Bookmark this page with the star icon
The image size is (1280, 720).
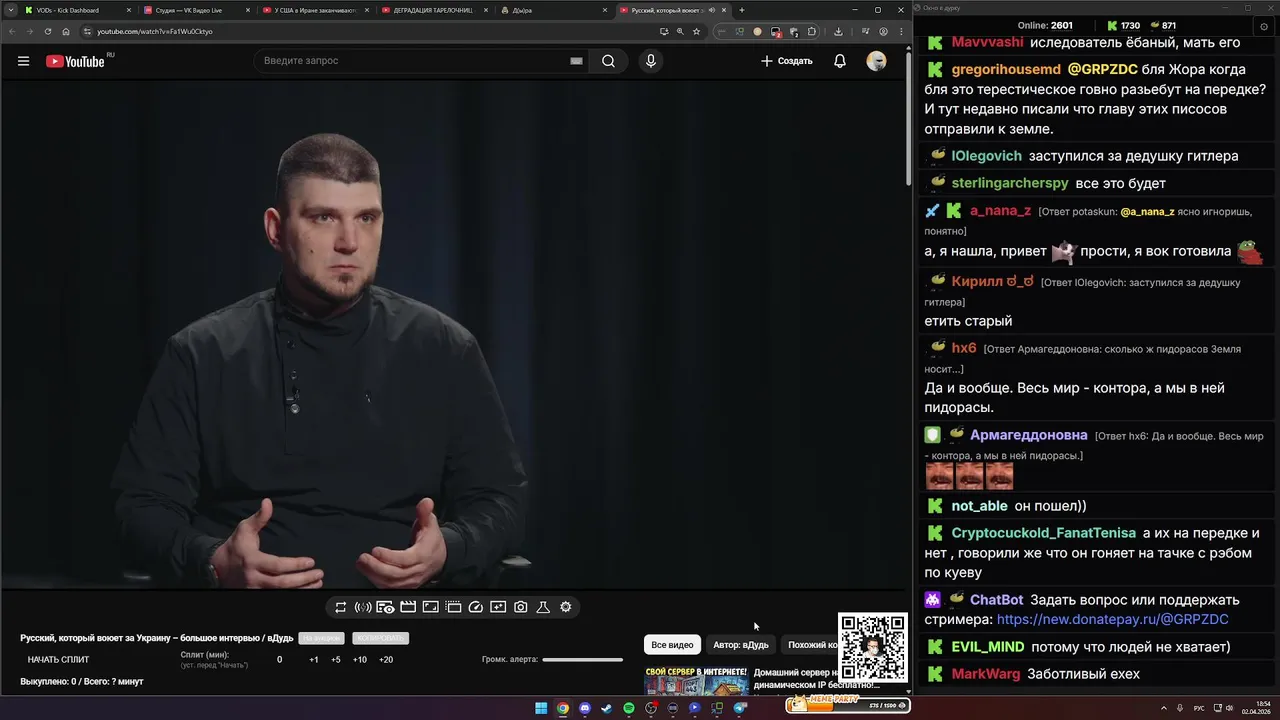[x=696, y=31]
